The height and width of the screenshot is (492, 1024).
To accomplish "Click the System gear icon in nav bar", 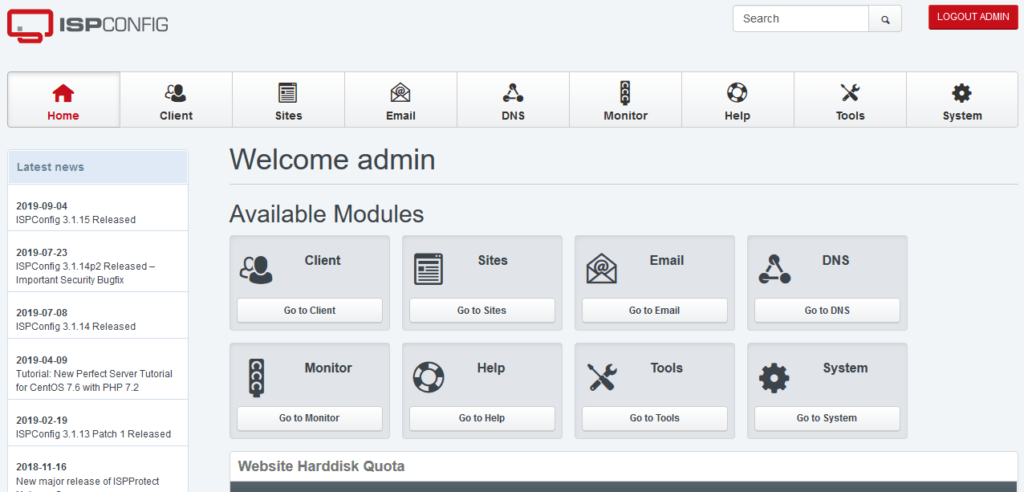I will 961,93.
